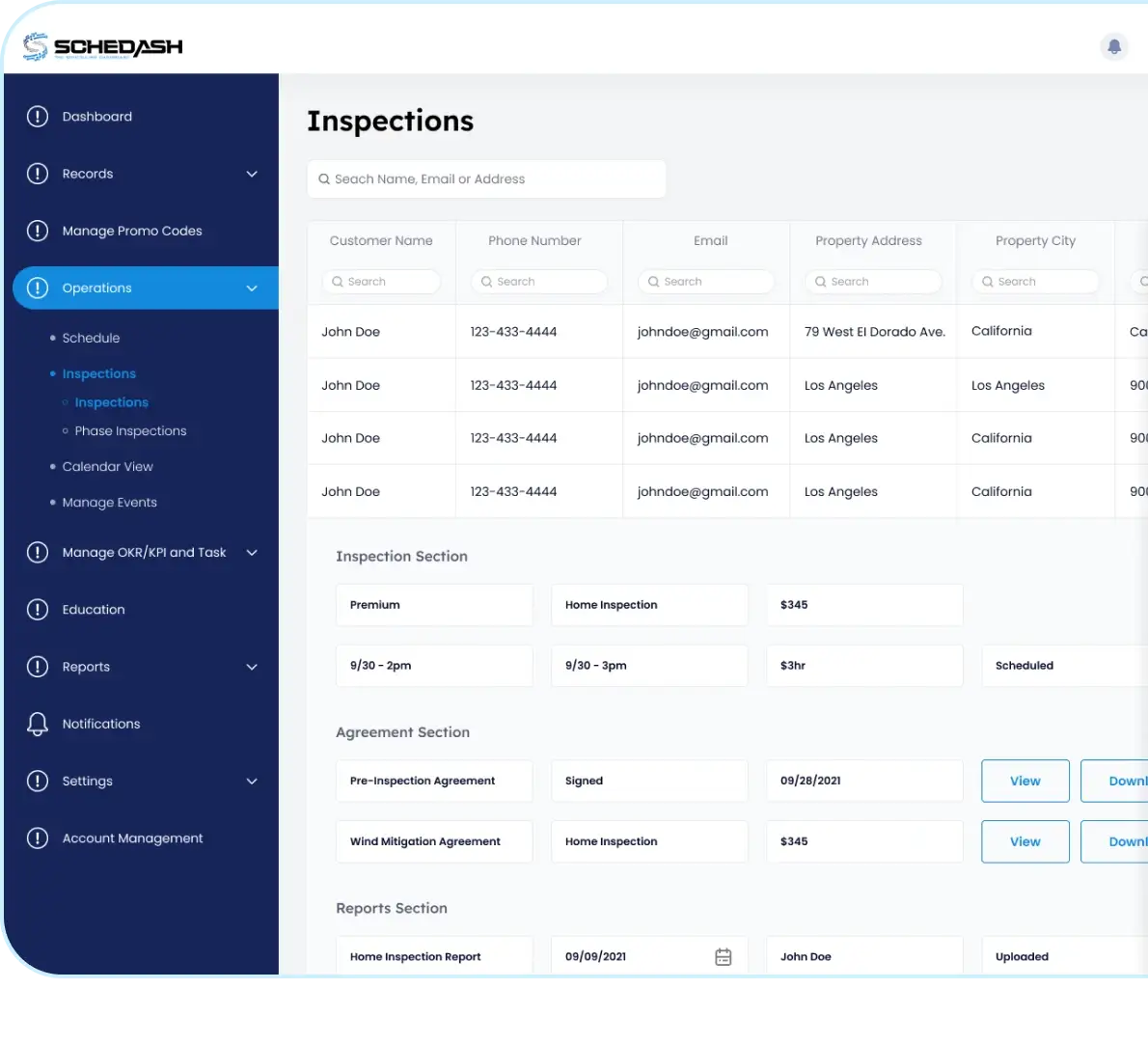Screen dimensions: 1148x1044
Task: Click the Manage Promo Codes icon
Action: tap(38, 231)
